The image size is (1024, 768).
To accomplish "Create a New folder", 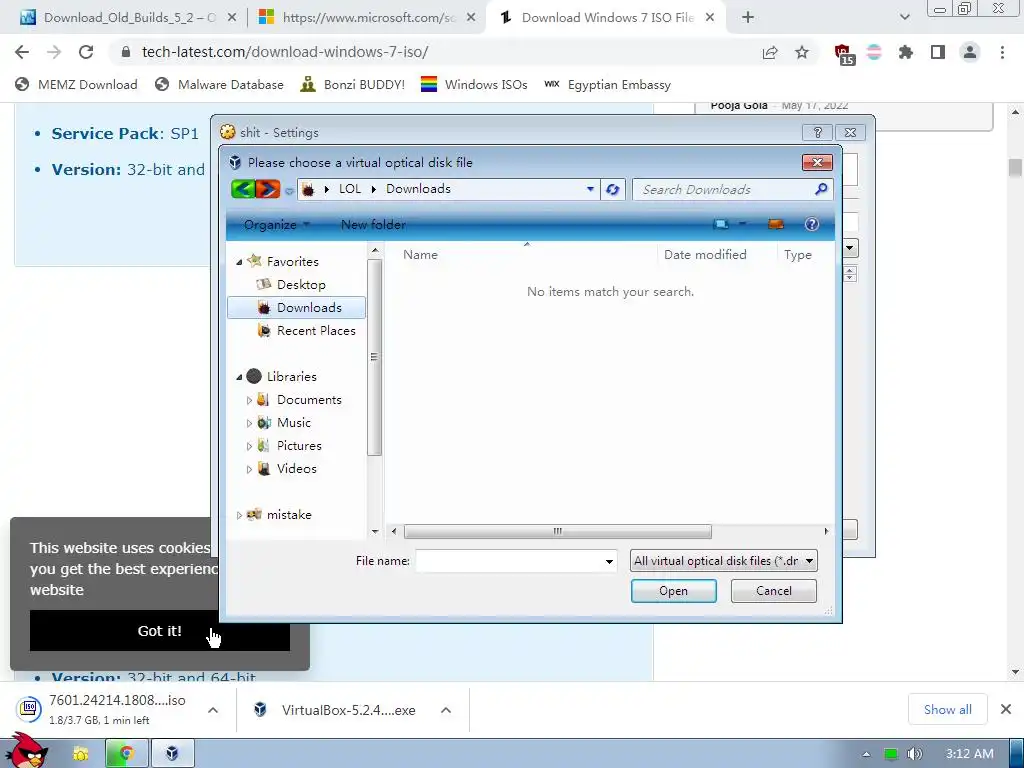I will [x=373, y=225].
